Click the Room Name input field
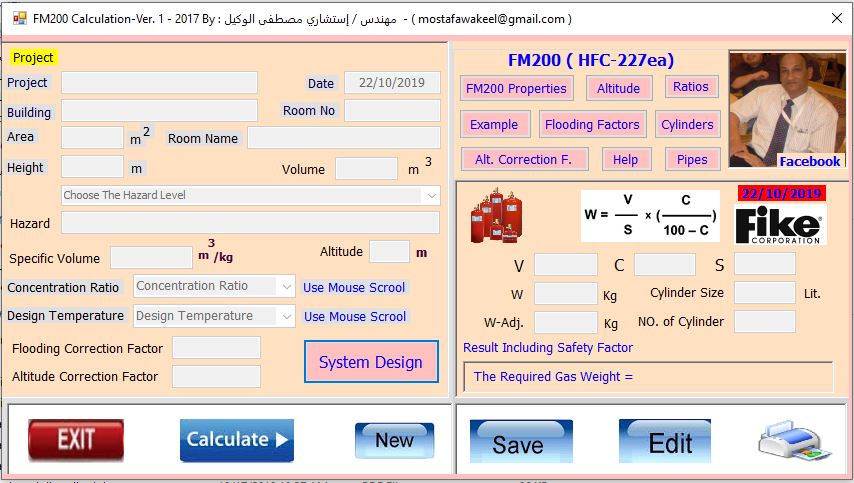Screen dimensions: 854x483 click(344, 137)
